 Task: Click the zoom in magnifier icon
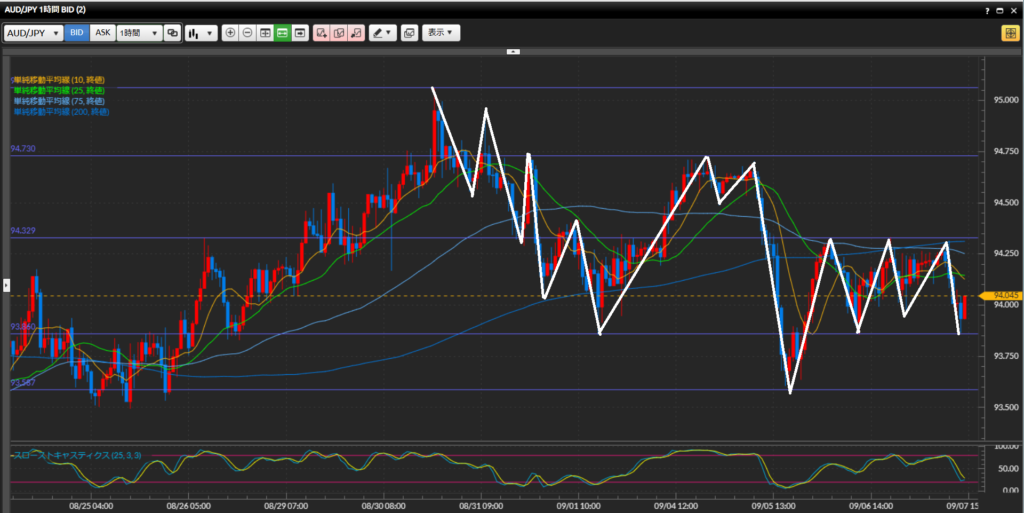click(231, 33)
